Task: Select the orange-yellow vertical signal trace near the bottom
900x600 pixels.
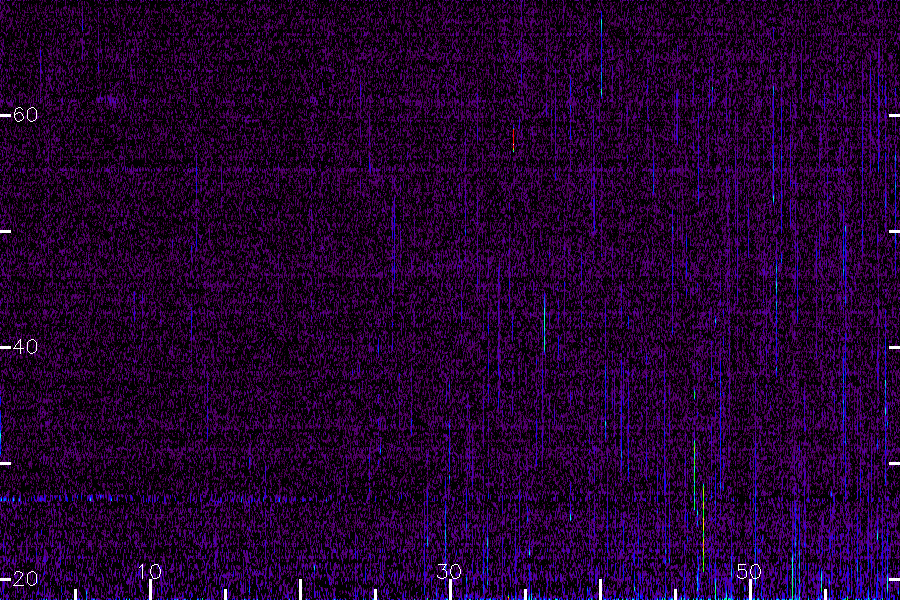Action: point(703,528)
